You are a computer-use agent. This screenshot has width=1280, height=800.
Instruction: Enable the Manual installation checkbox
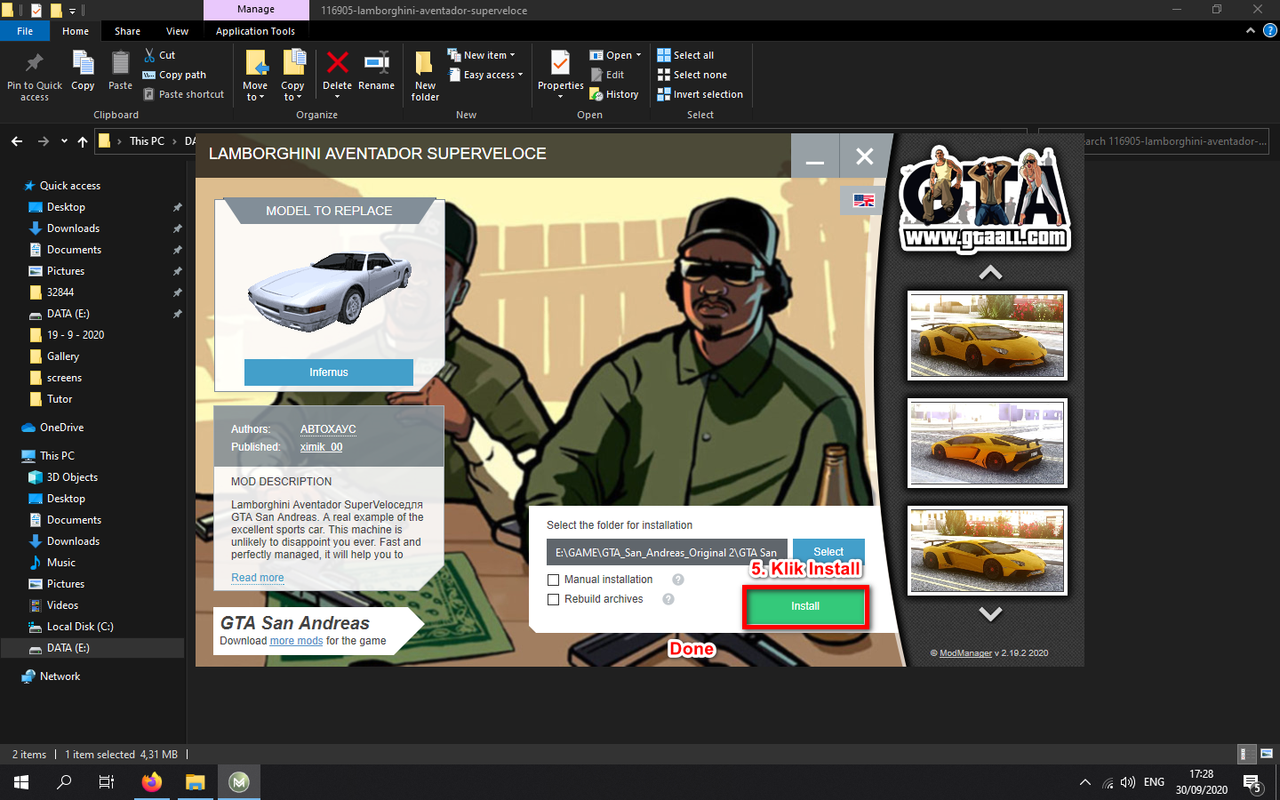click(553, 580)
